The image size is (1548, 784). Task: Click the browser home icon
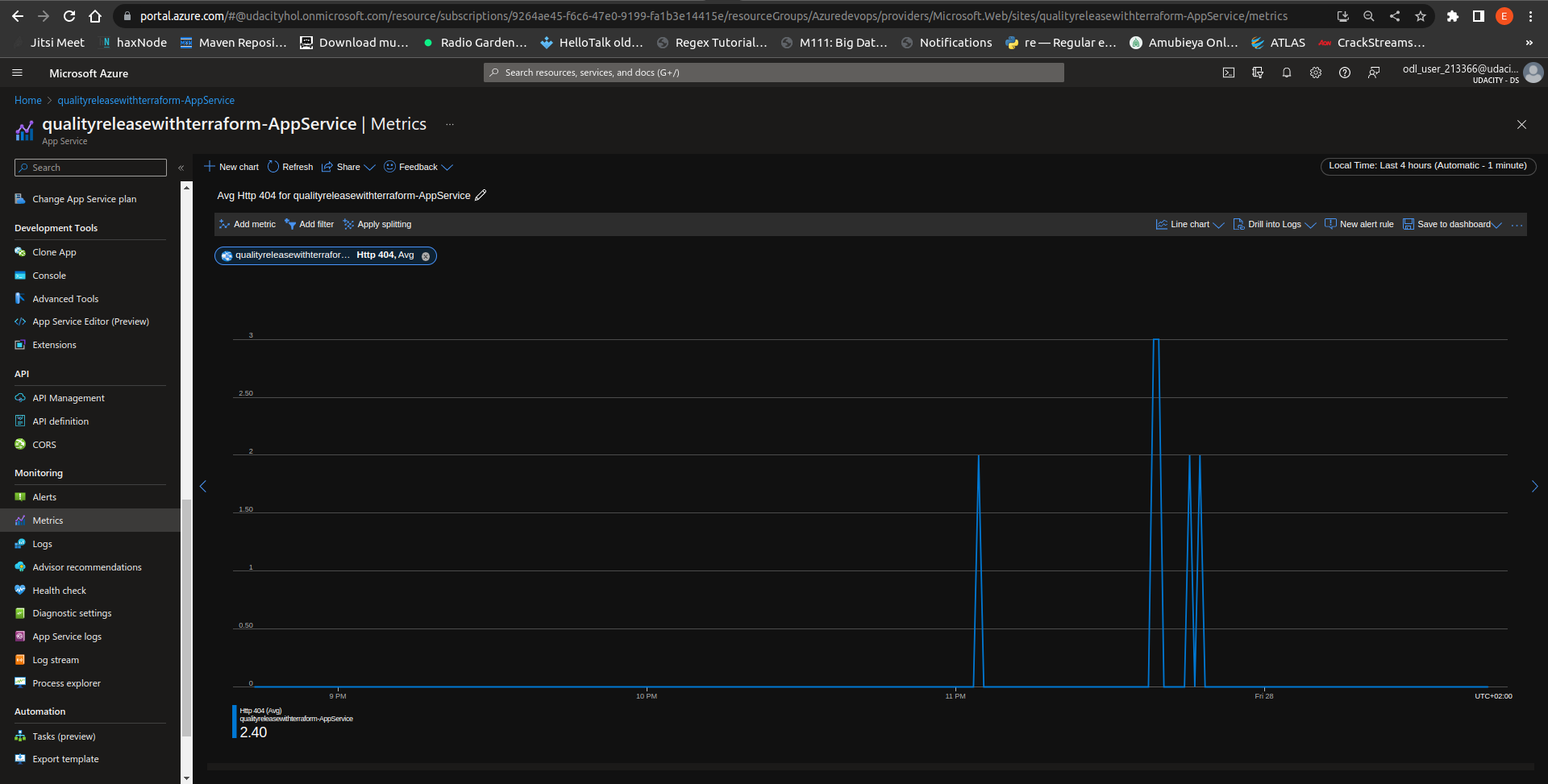coord(95,16)
